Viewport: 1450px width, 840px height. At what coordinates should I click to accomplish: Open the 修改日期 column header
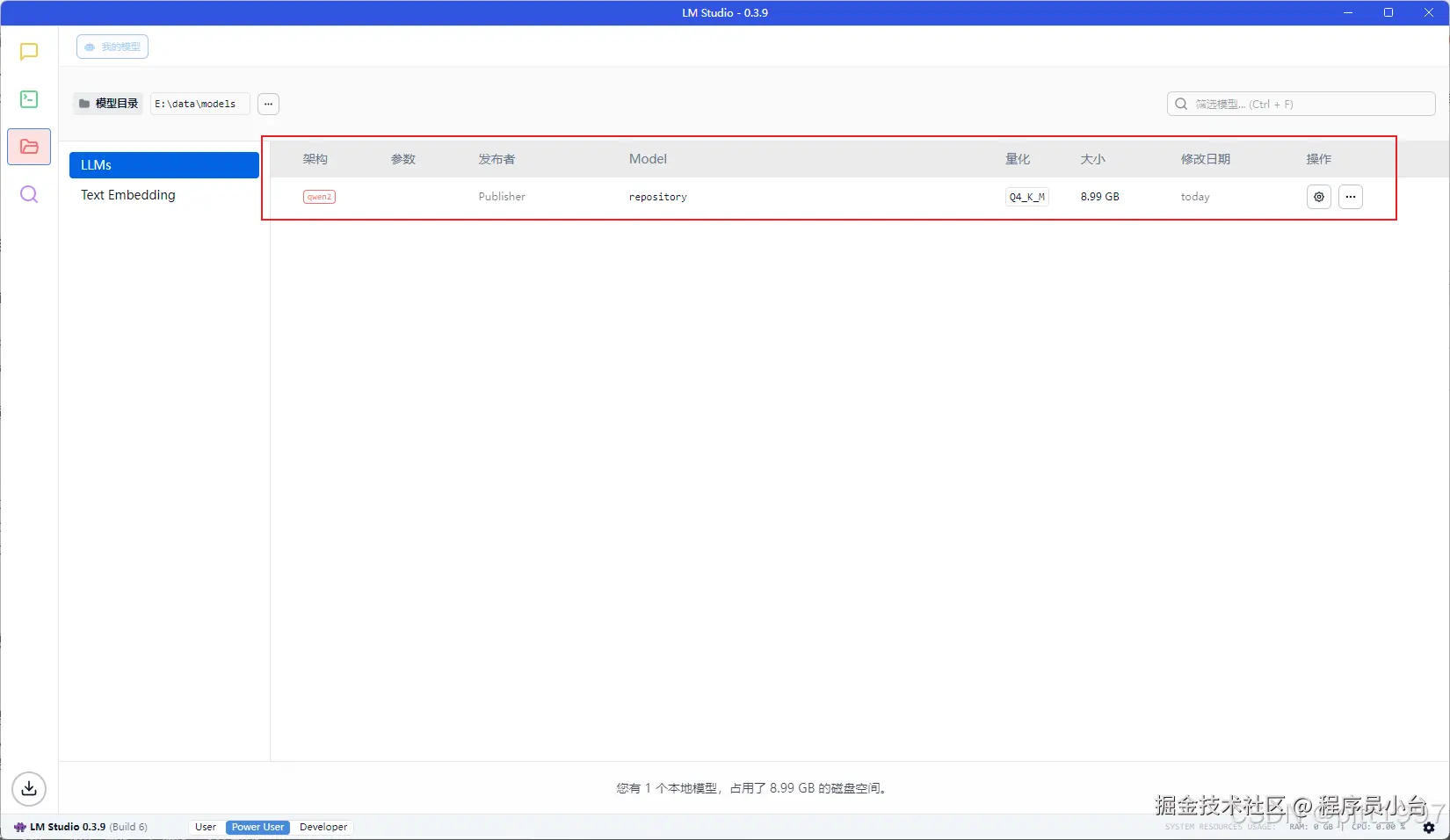tap(1207, 159)
